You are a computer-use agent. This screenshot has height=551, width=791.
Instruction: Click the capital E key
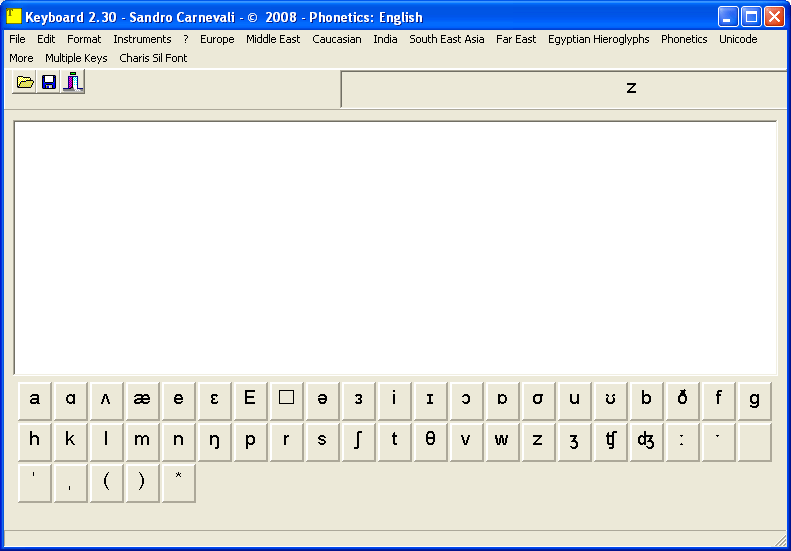pyautogui.click(x=250, y=401)
